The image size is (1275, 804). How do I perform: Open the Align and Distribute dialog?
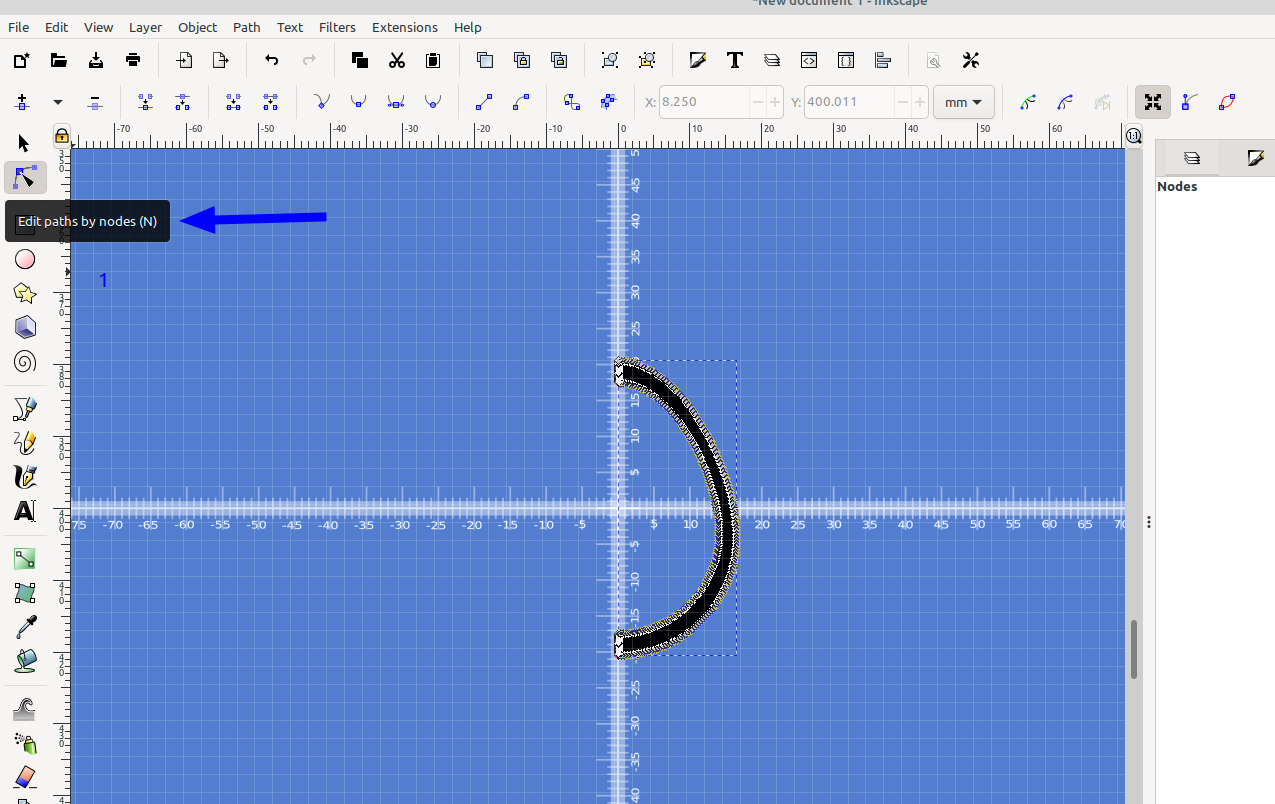[x=882, y=60]
